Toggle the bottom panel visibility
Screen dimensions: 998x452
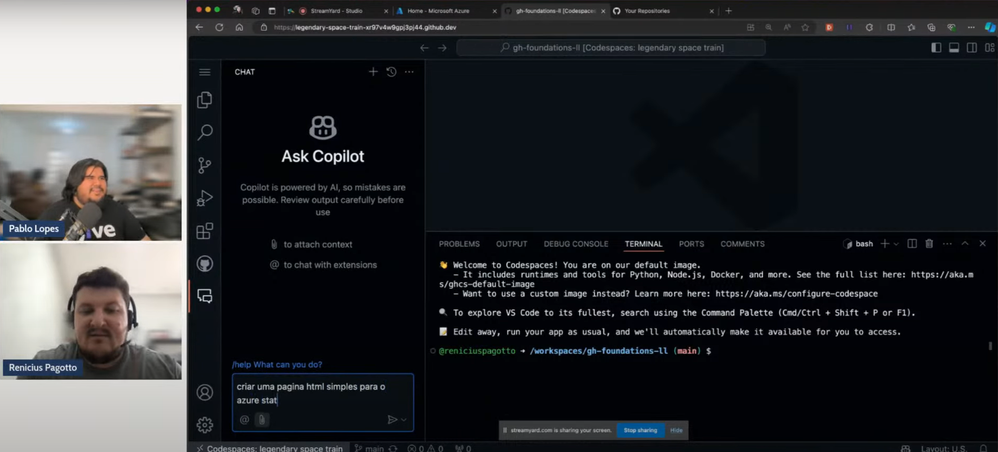coord(953,48)
